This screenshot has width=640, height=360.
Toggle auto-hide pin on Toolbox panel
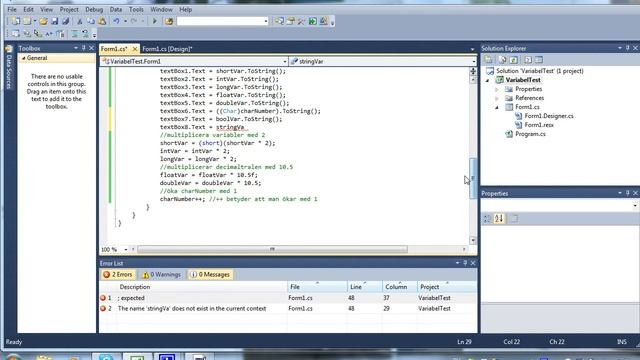pyautogui.click(x=84, y=48)
